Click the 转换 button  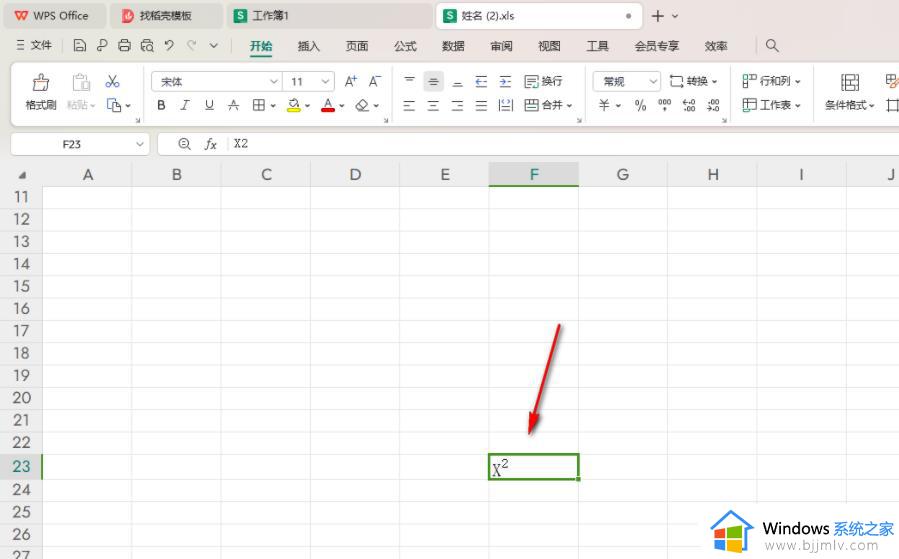(693, 81)
